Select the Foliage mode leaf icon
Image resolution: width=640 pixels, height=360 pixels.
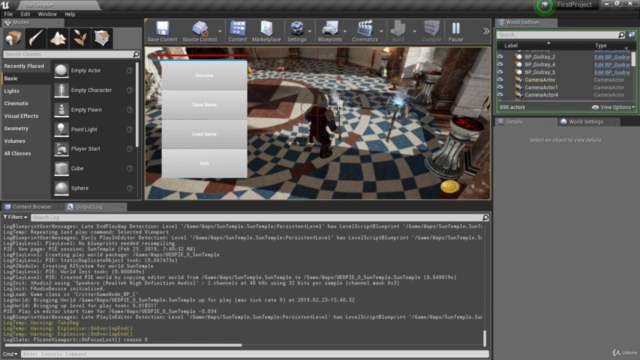pos(80,38)
